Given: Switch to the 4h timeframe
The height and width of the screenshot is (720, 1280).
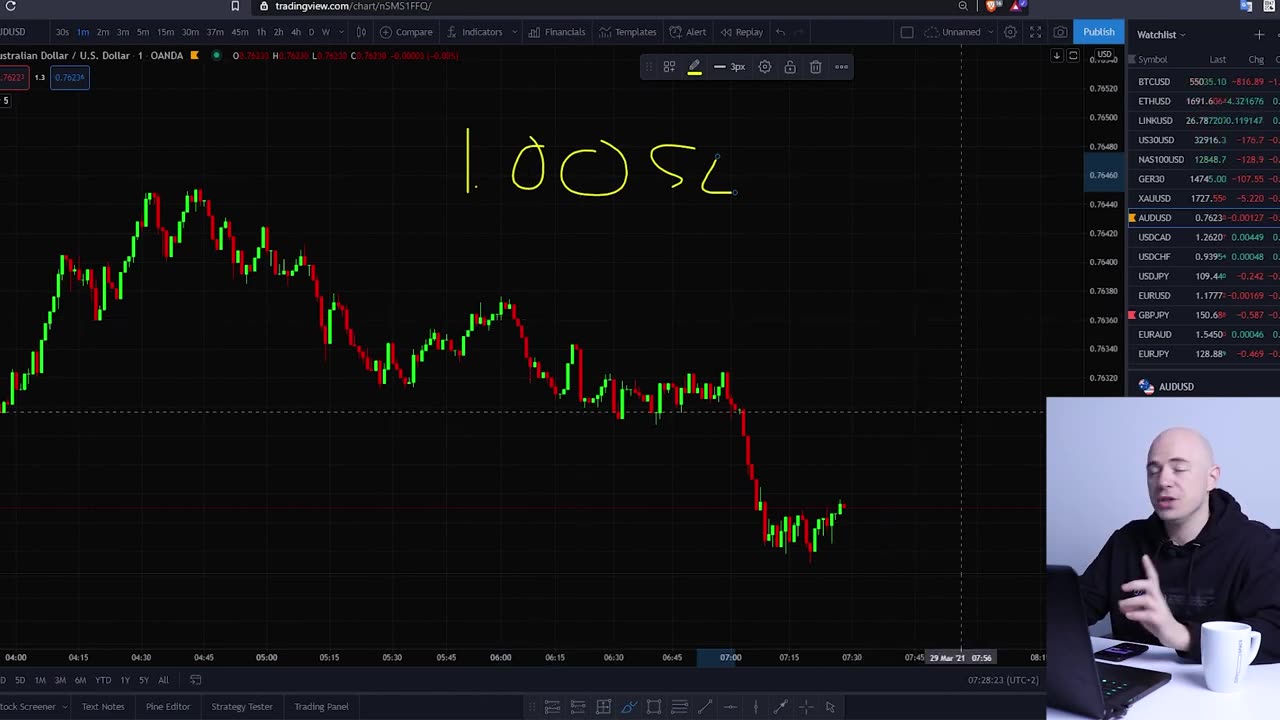Looking at the screenshot, I should 296,32.
